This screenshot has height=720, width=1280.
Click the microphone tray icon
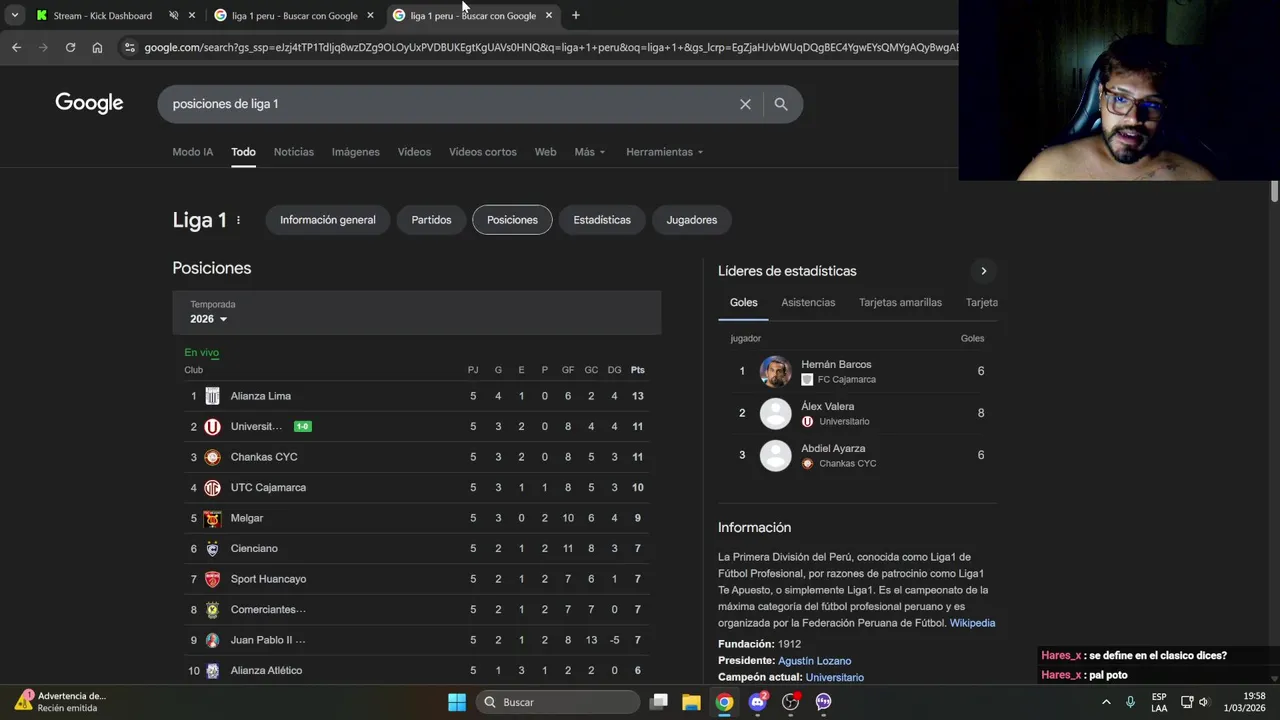click(x=1130, y=702)
